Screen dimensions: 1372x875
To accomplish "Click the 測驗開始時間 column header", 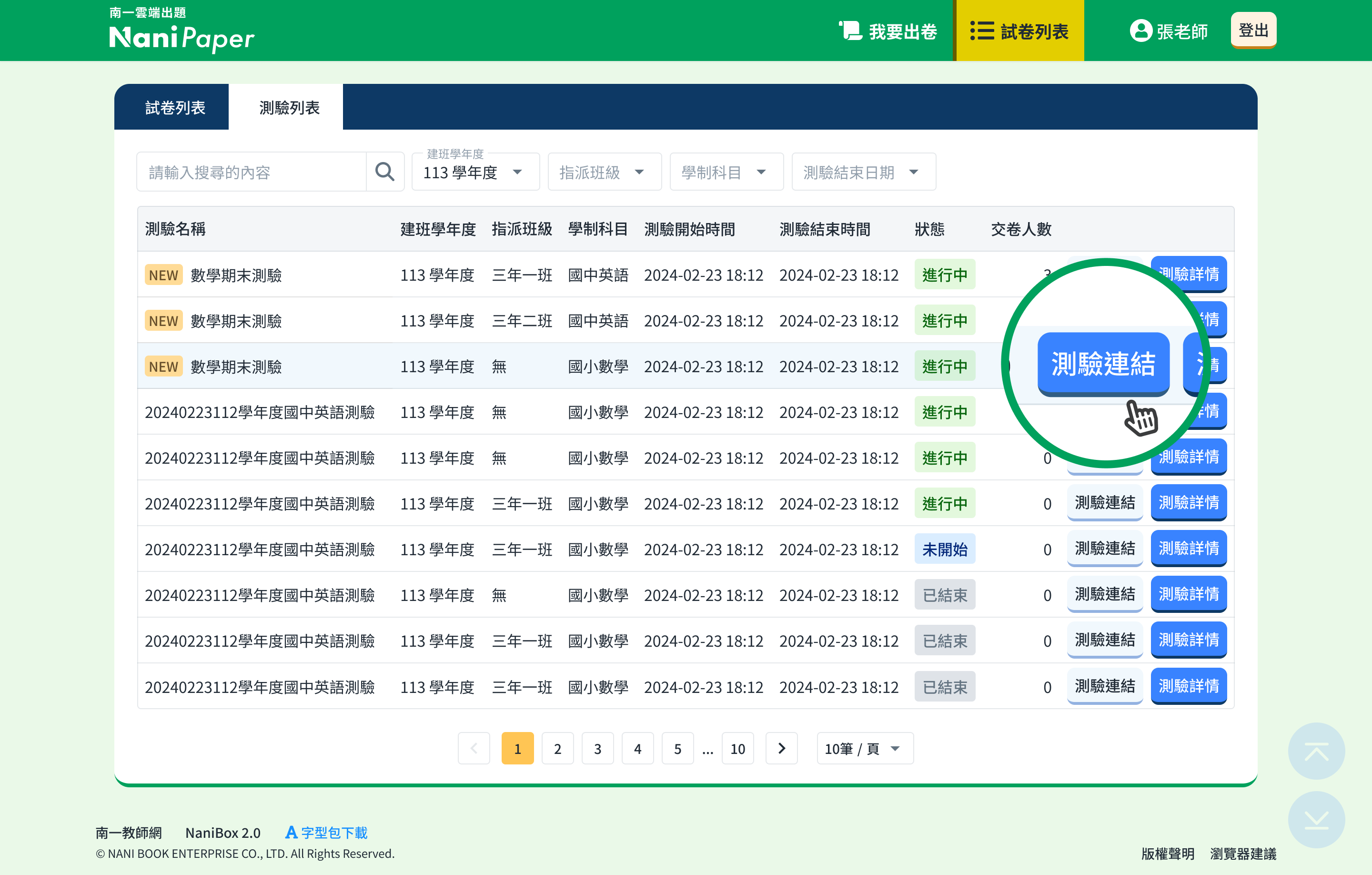I will pyautogui.click(x=689, y=229).
